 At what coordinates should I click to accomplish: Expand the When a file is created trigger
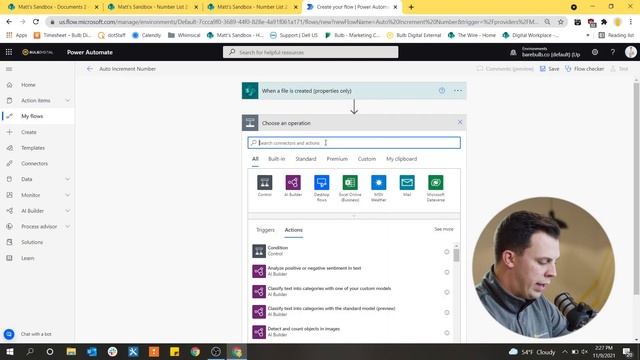point(354,91)
